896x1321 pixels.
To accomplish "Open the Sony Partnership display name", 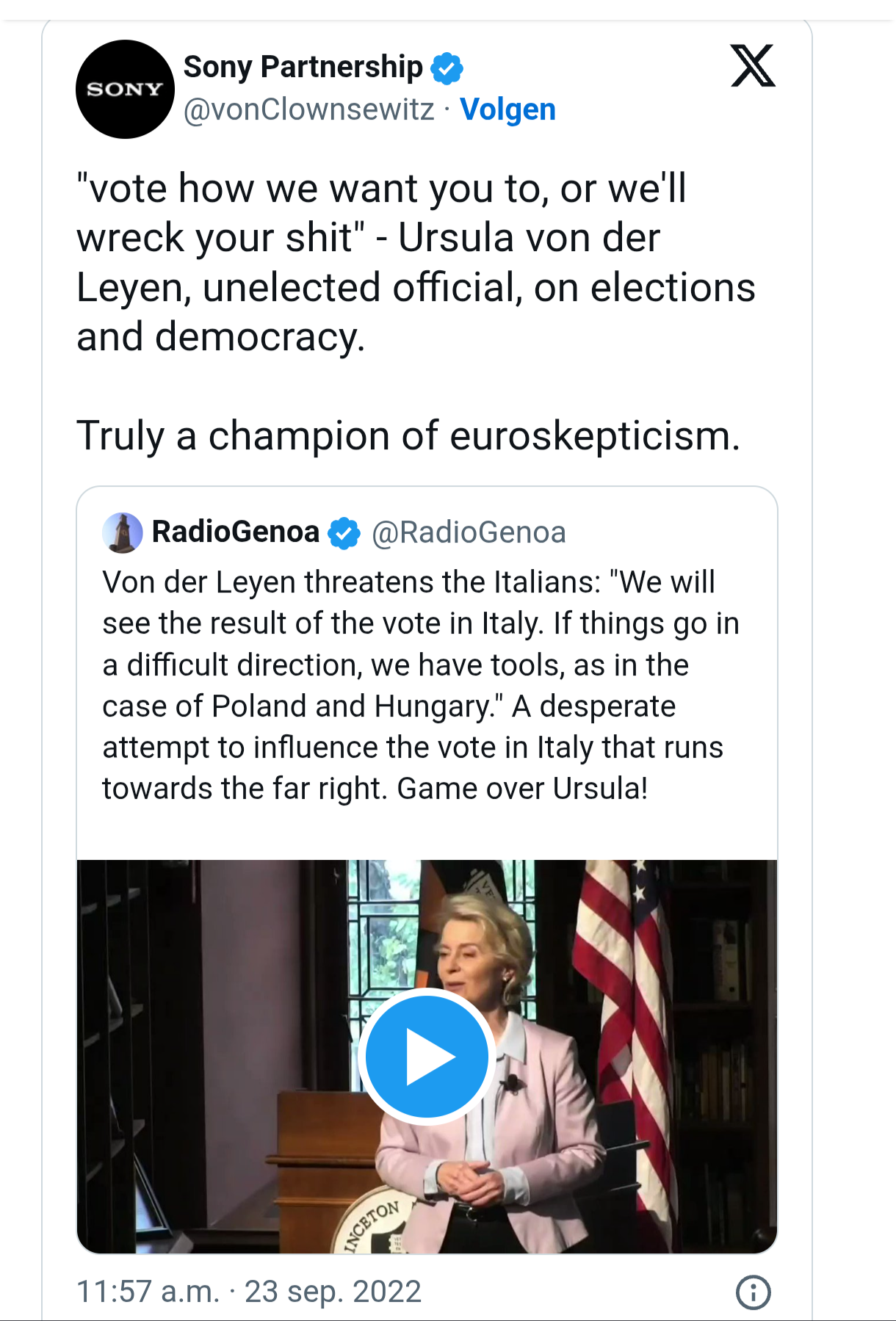I will click(303, 67).
